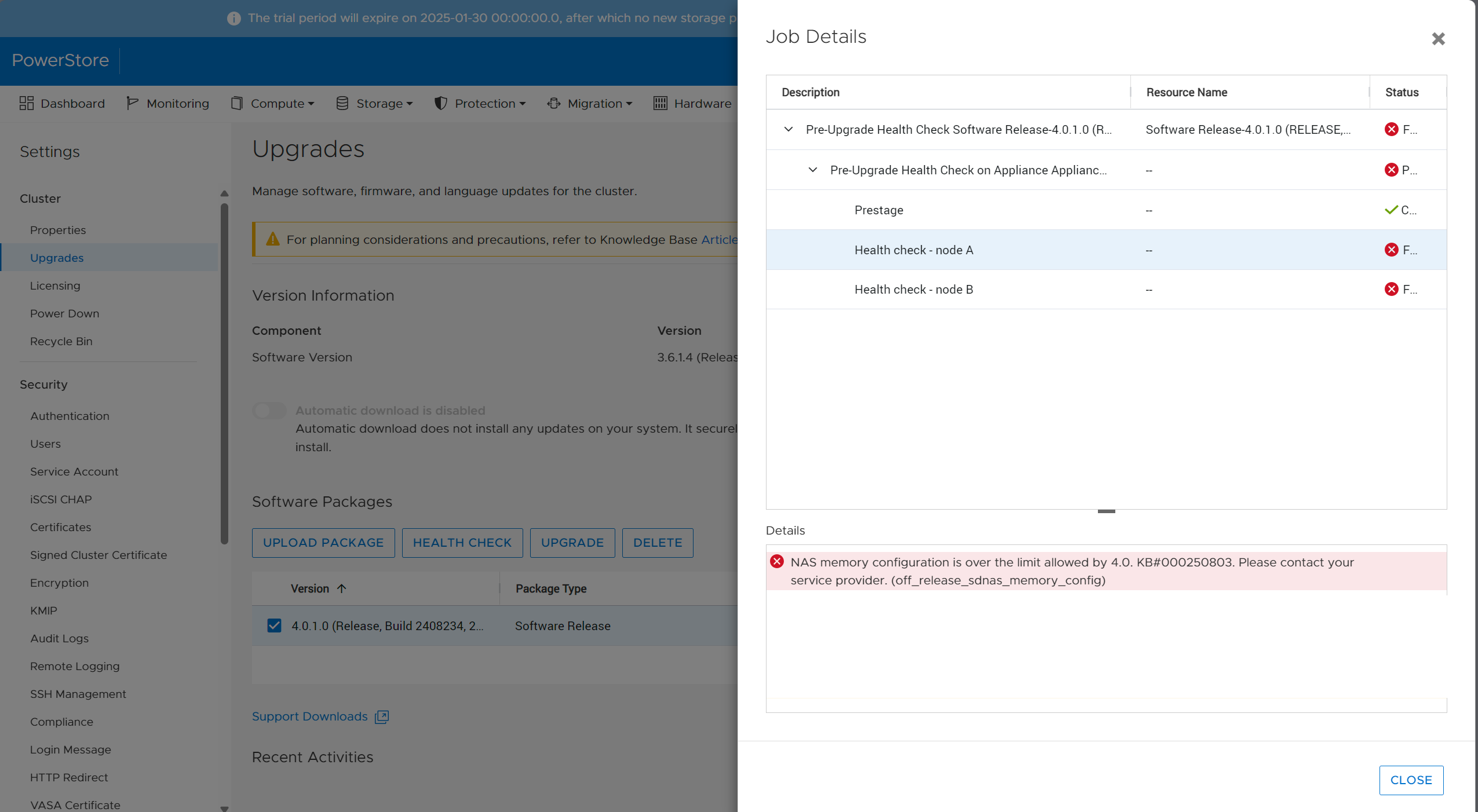Image resolution: width=1478 pixels, height=812 pixels.
Task: Click the Migration arrows icon
Action: pos(554,103)
